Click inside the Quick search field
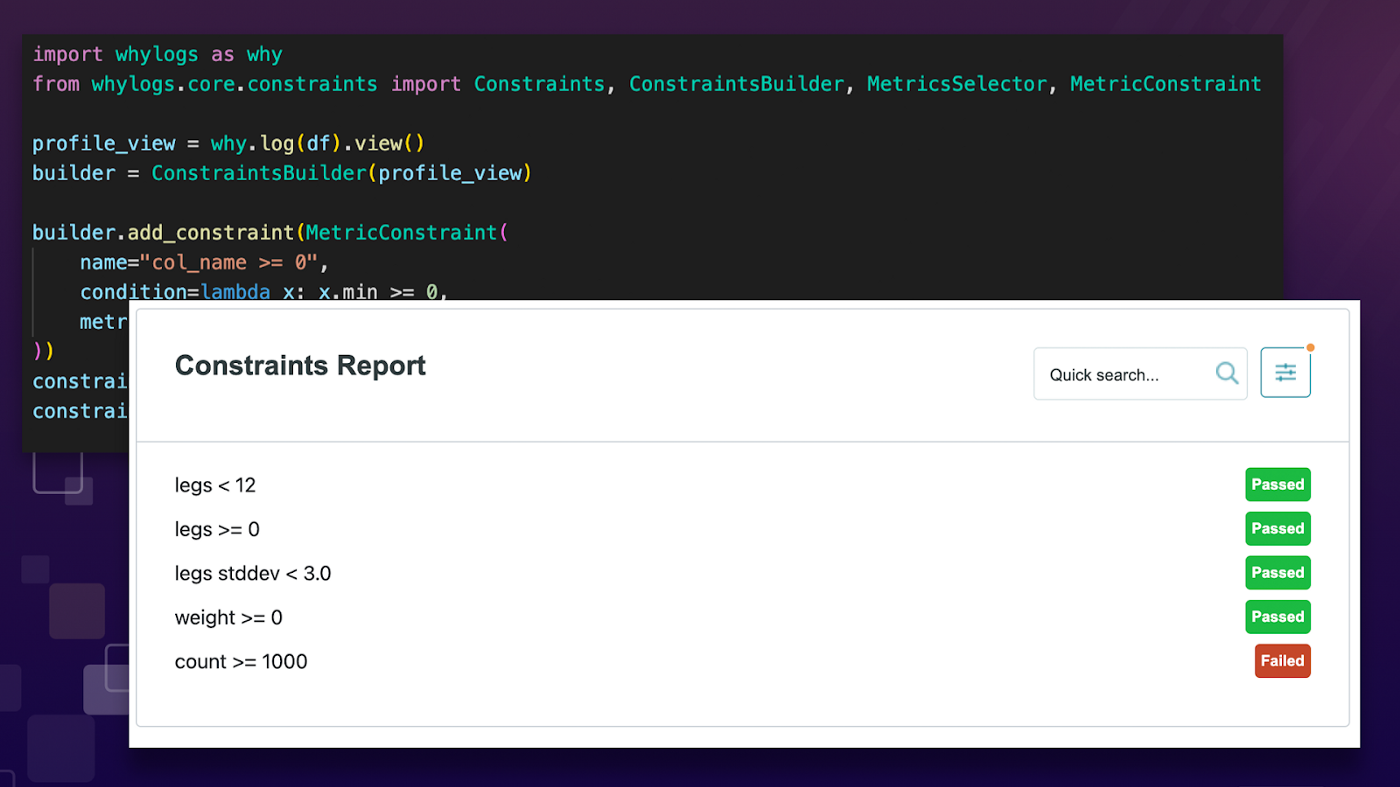 point(1120,375)
